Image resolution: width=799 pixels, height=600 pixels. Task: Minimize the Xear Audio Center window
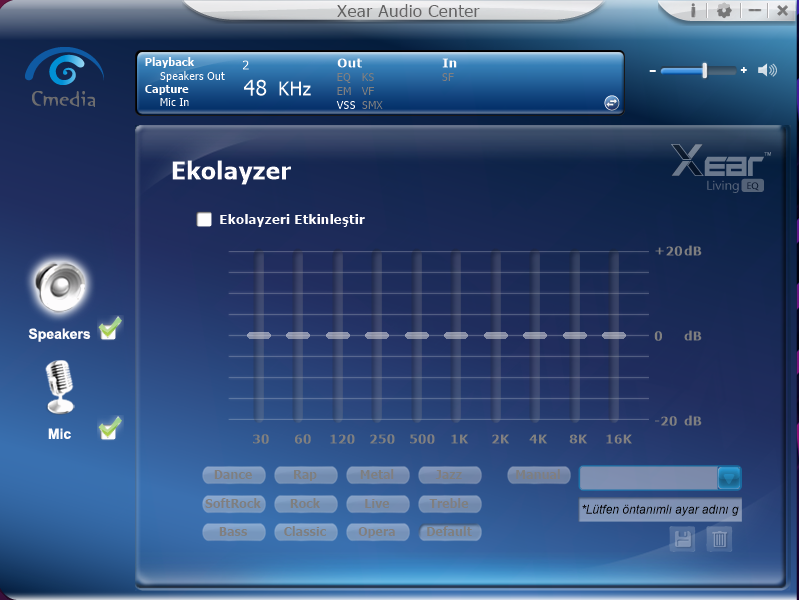tap(755, 10)
